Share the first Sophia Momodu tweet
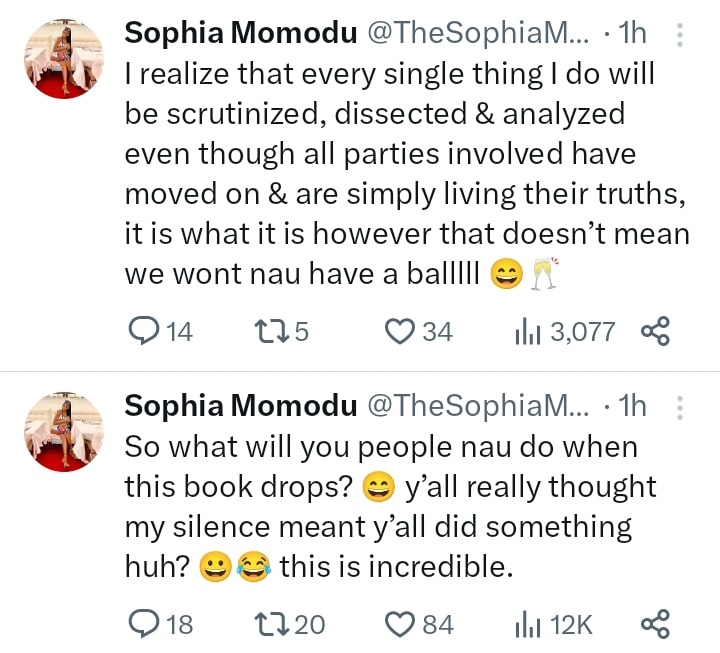The height and width of the screenshot is (653, 720). (653, 331)
